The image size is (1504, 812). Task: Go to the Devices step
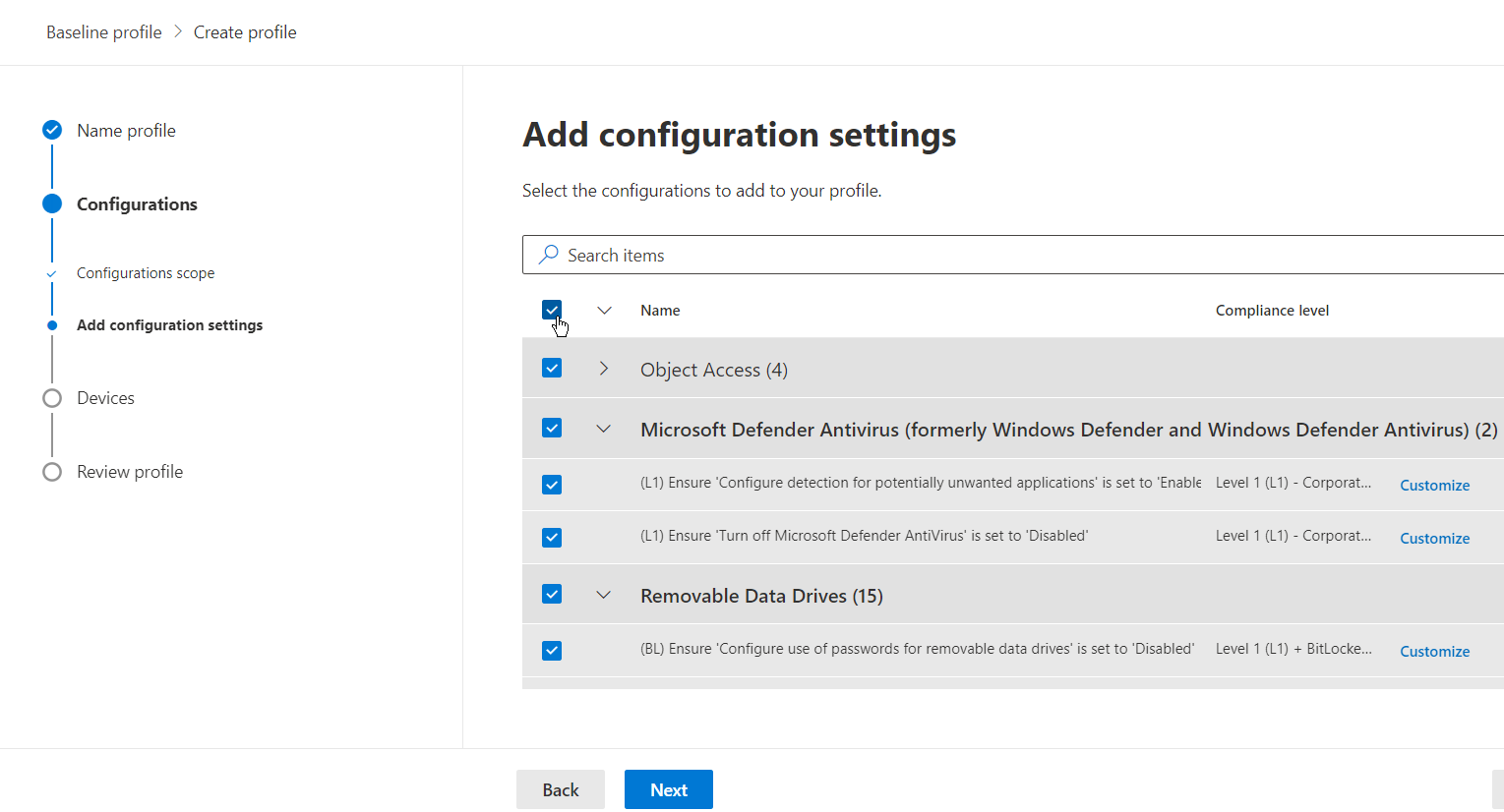105,398
